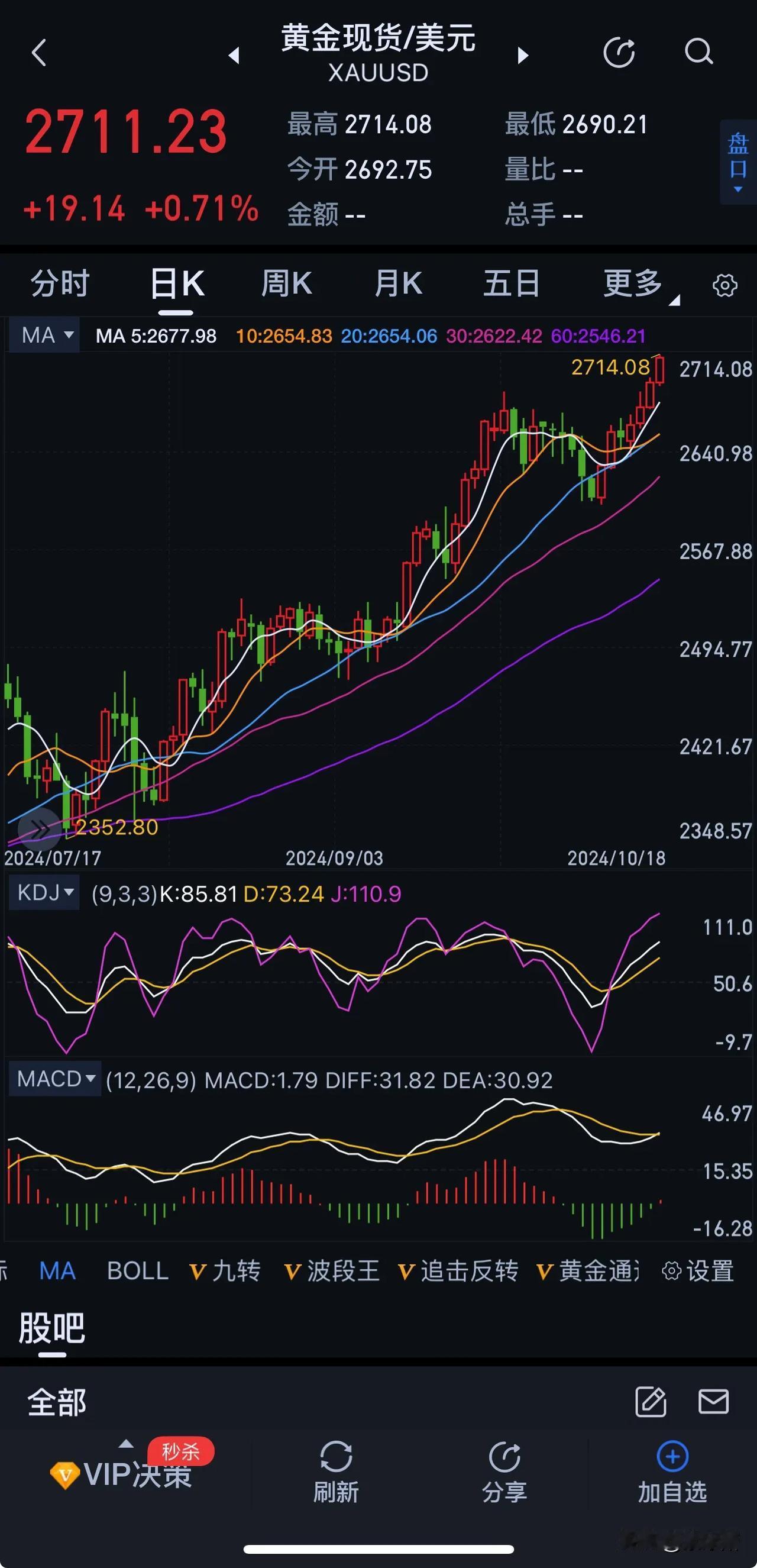757x1568 pixels.
Task: Open the MA indicator dropdown
Action: [44, 335]
